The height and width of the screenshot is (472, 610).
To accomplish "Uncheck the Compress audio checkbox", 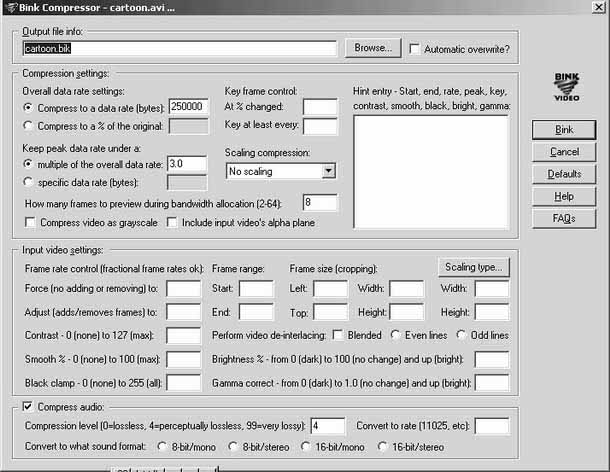I will [x=27, y=407].
